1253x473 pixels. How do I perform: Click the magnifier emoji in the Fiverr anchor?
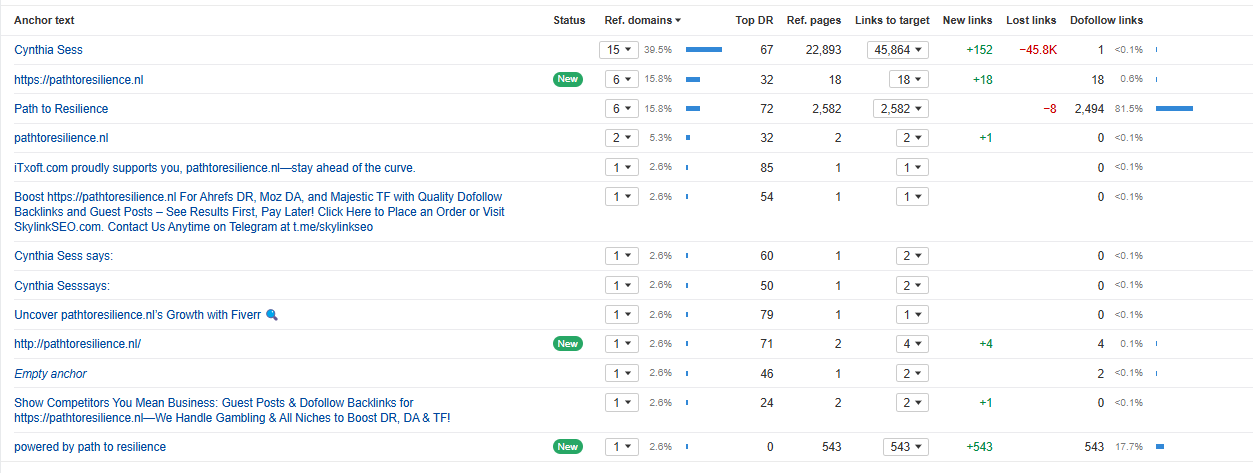pyautogui.click(x=272, y=315)
